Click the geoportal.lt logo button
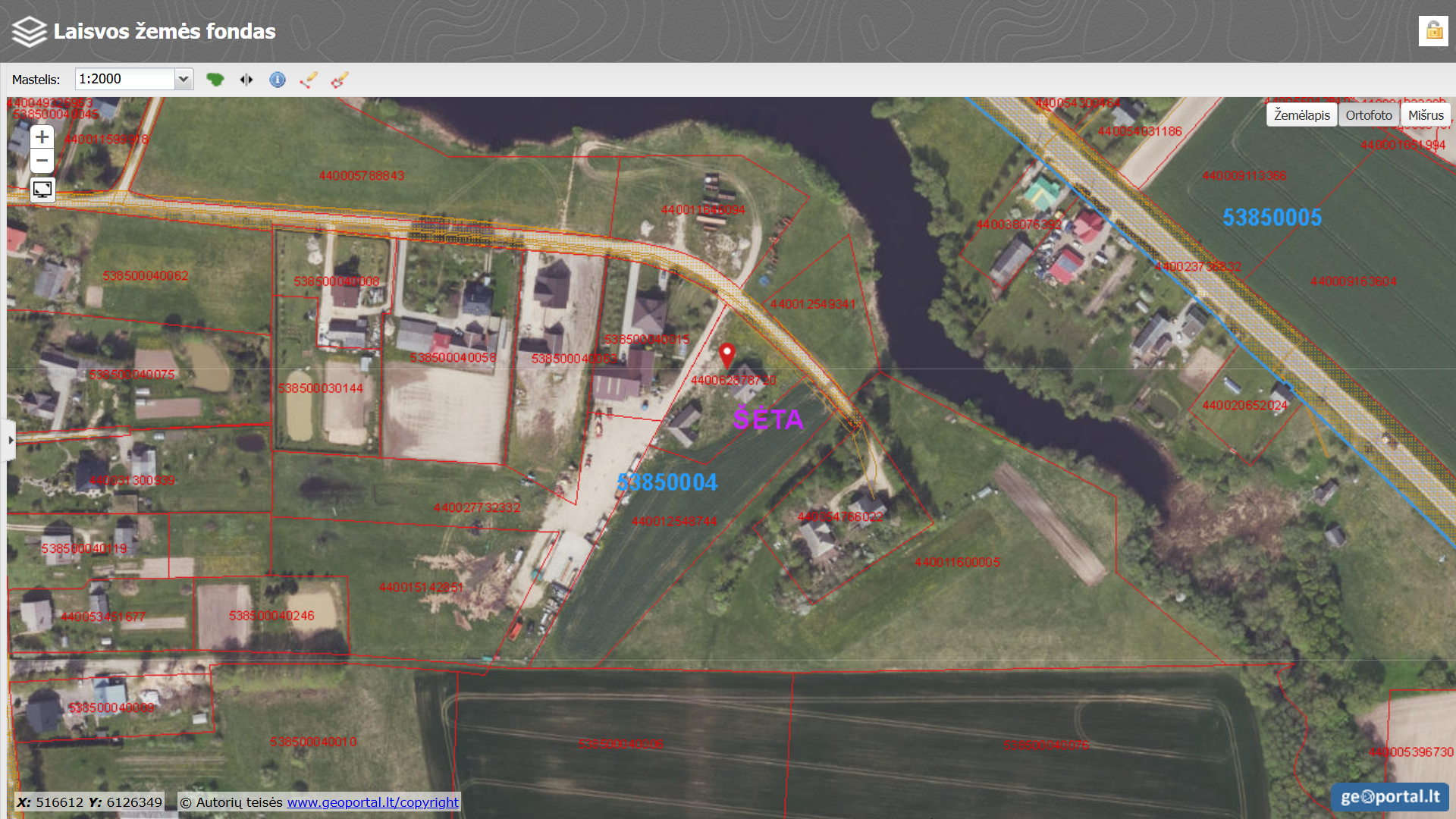 tap(1389, 797)
